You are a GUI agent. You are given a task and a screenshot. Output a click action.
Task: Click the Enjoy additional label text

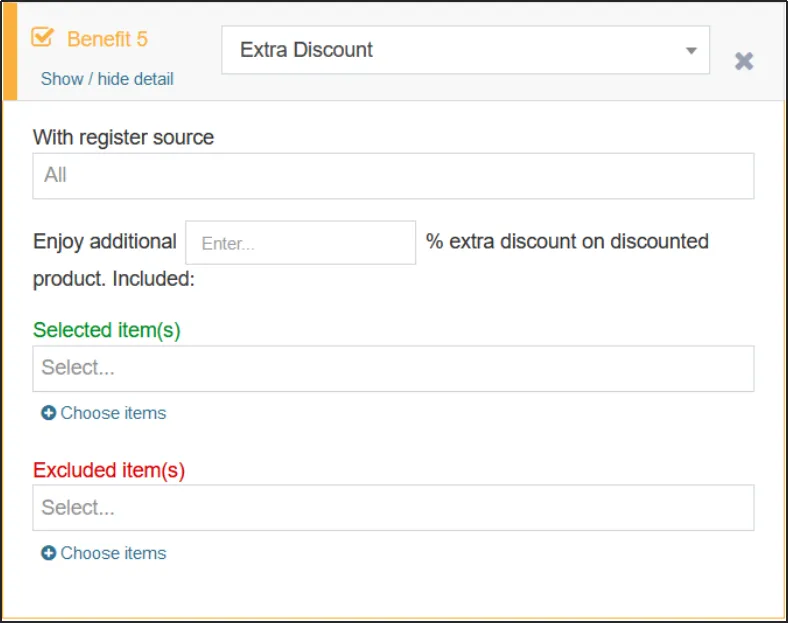(x=104, y=242)
